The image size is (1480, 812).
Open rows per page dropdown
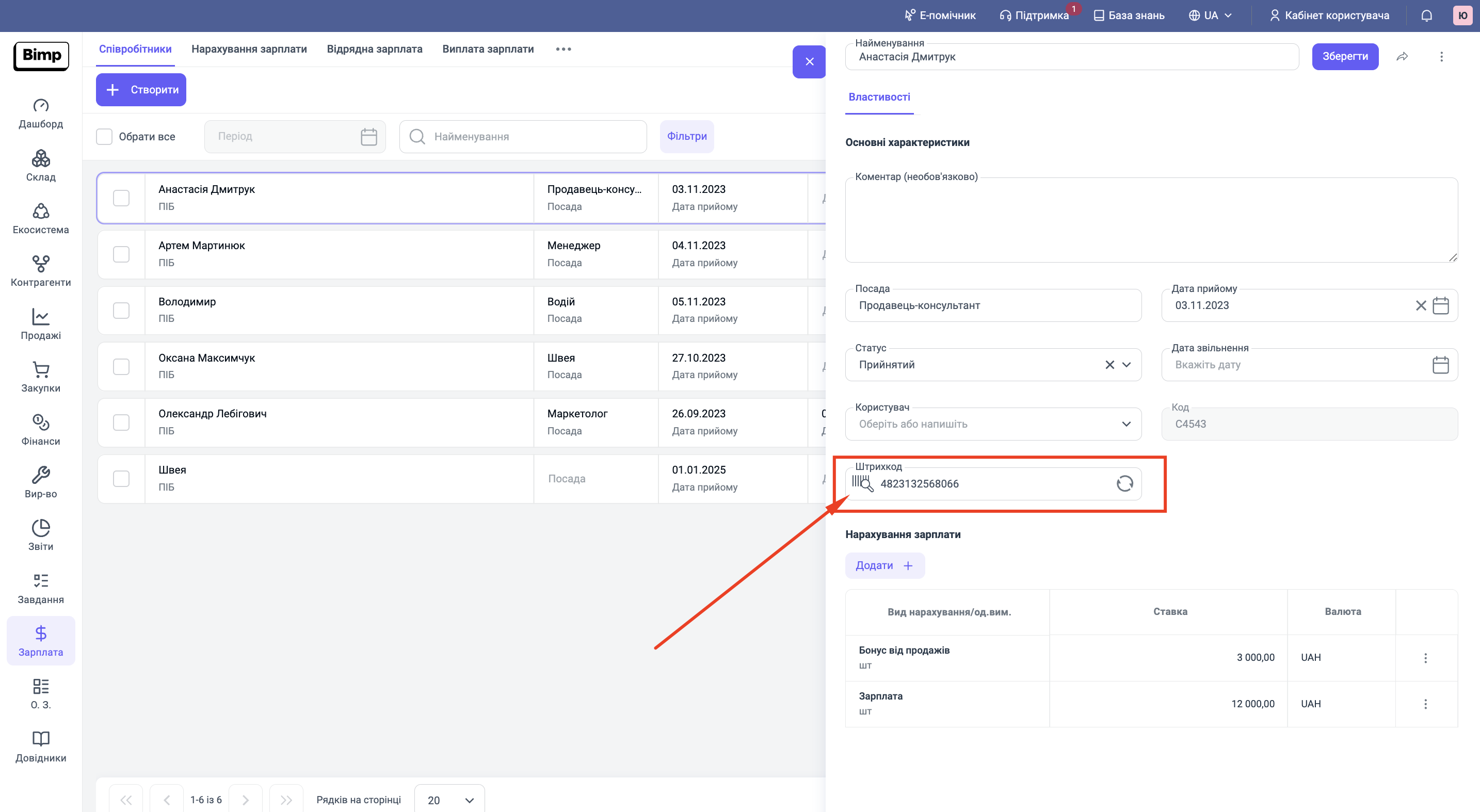[x=449, y=800]
